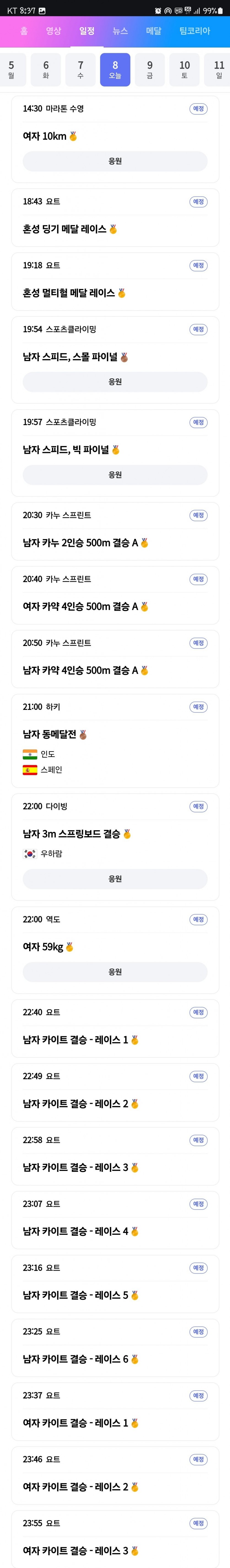Tap 응원 button under 여자 10km

(x=115, y=161)
